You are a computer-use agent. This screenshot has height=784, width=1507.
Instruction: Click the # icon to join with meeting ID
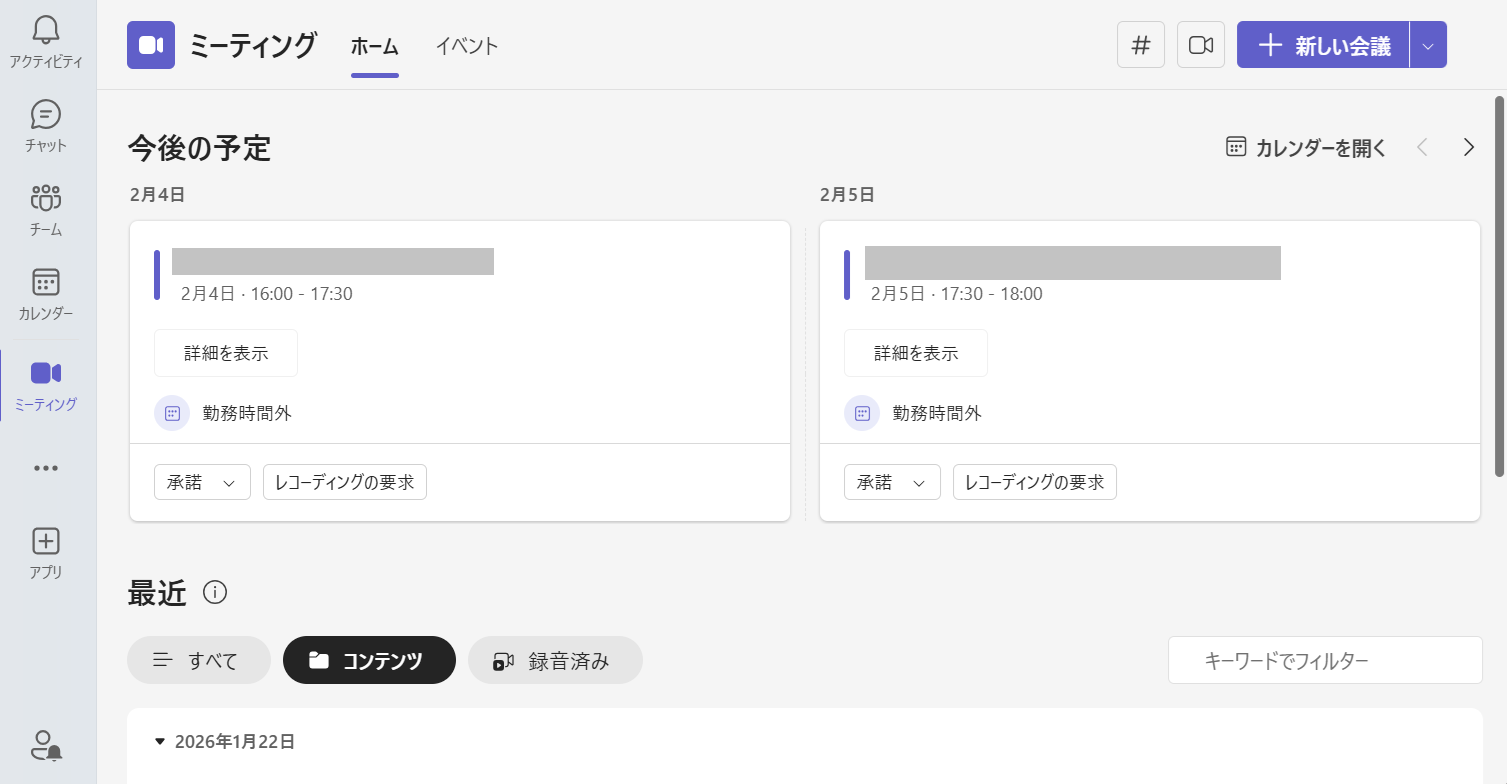pyautogui.click(x=1140, y=44)
